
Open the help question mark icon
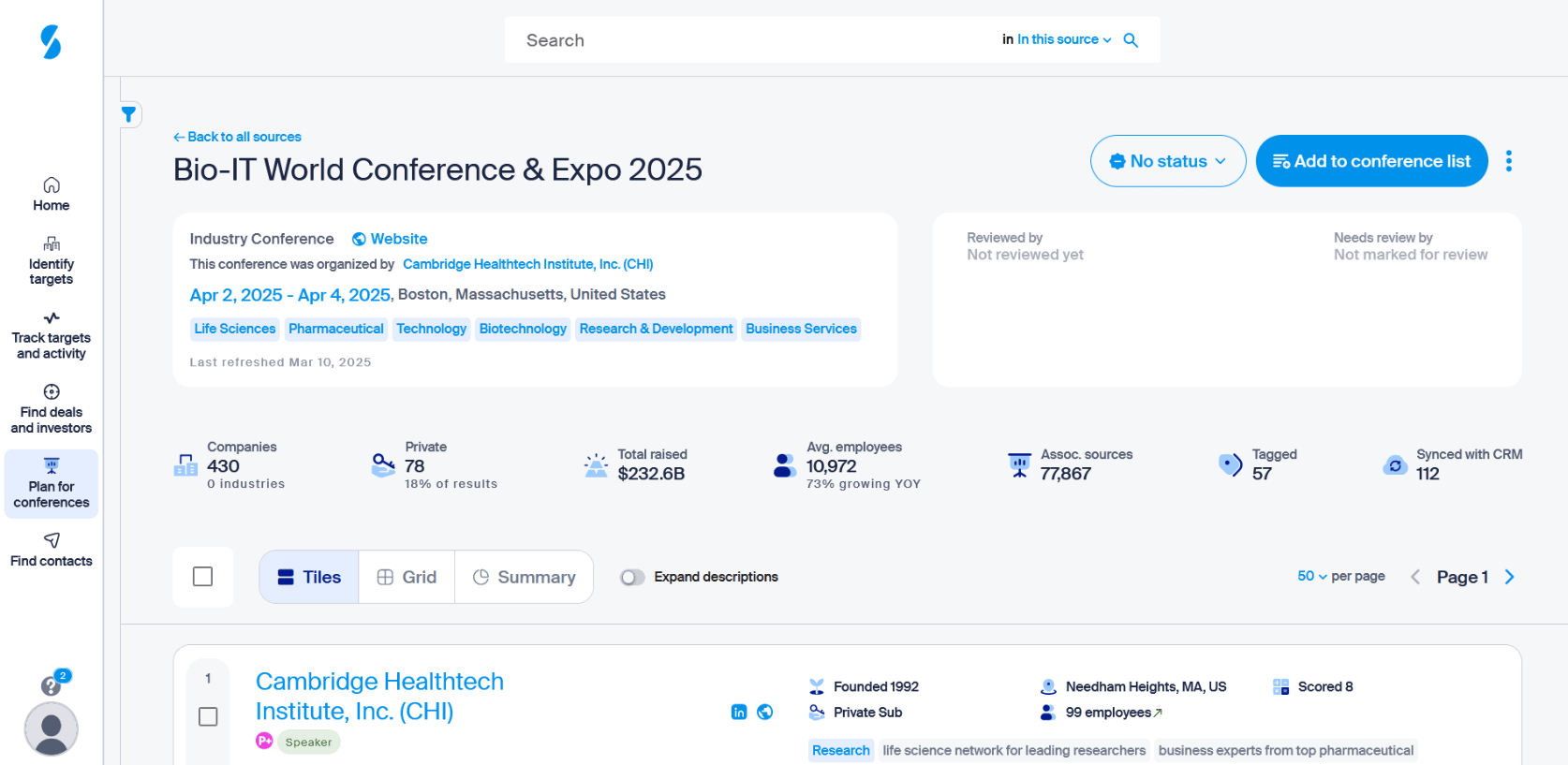point(51,686)
